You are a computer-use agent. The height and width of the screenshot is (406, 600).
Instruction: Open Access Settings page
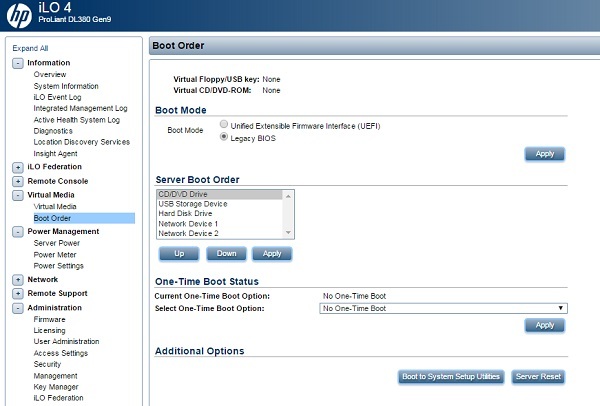coord(61,353)
